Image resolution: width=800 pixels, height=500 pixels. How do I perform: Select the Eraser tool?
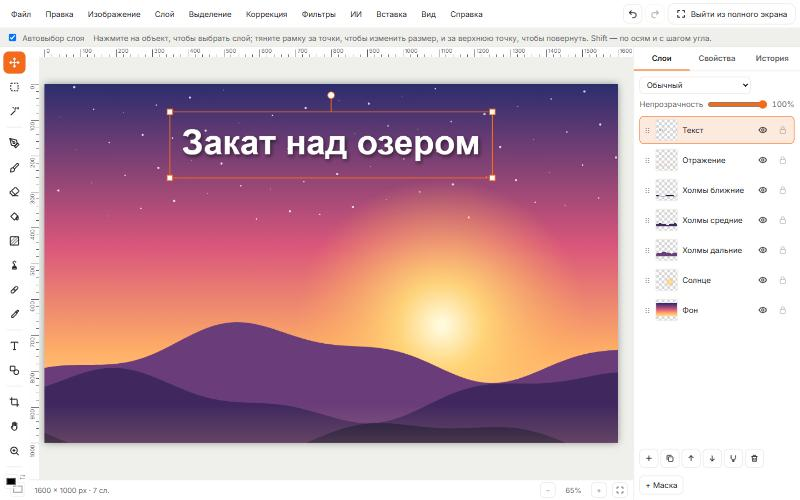coord(14,192)
